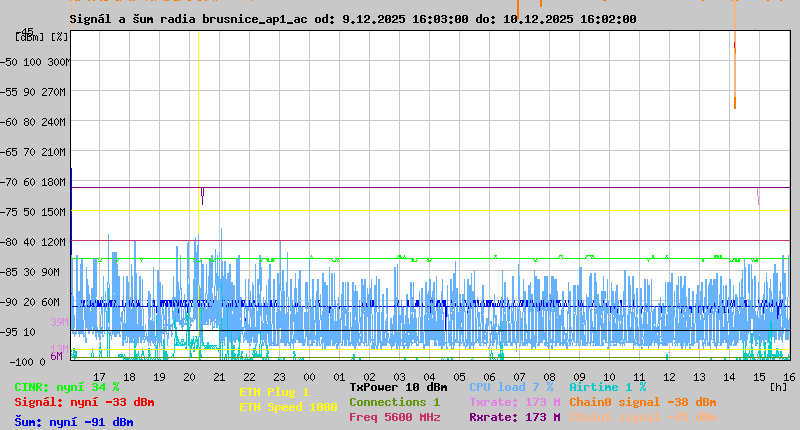Select the purple Rxrate 173 M label

coord(514,417)
